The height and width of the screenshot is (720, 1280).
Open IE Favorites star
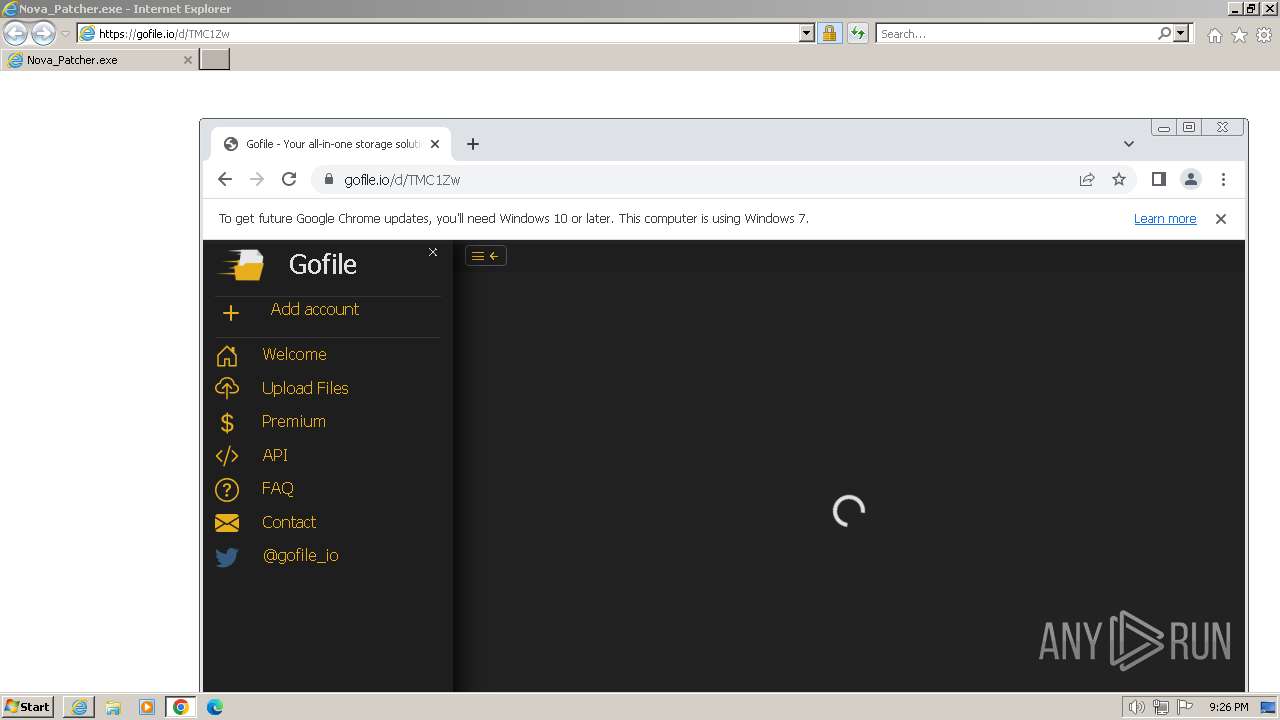(1239, 35)
